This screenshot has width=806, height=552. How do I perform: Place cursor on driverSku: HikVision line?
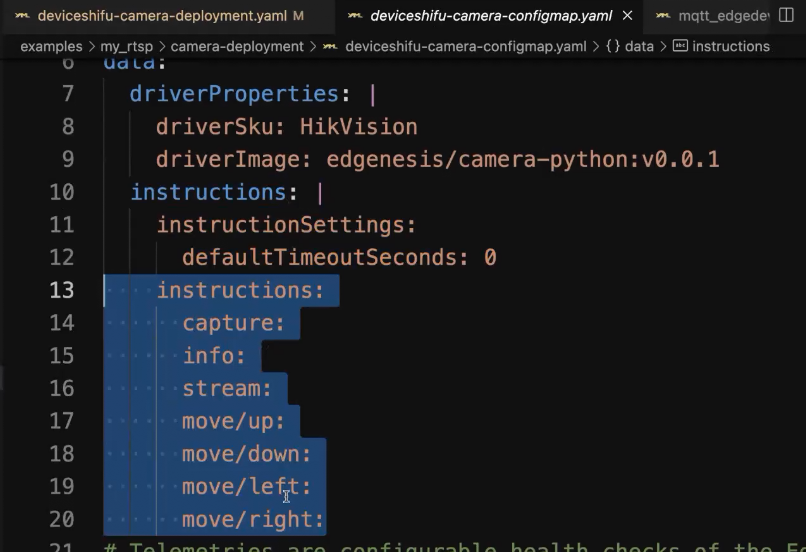coord(286,127)
